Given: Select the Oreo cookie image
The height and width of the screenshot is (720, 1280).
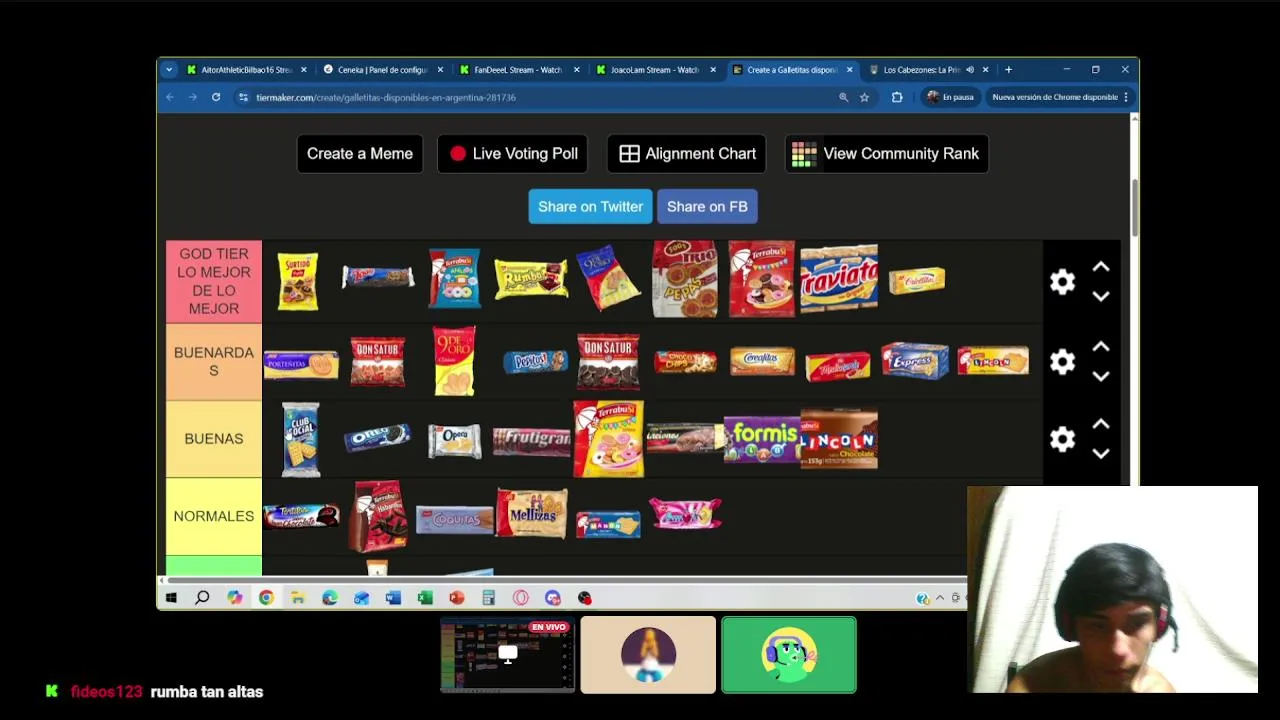Looking at the screenshot, I should (378, 437).
